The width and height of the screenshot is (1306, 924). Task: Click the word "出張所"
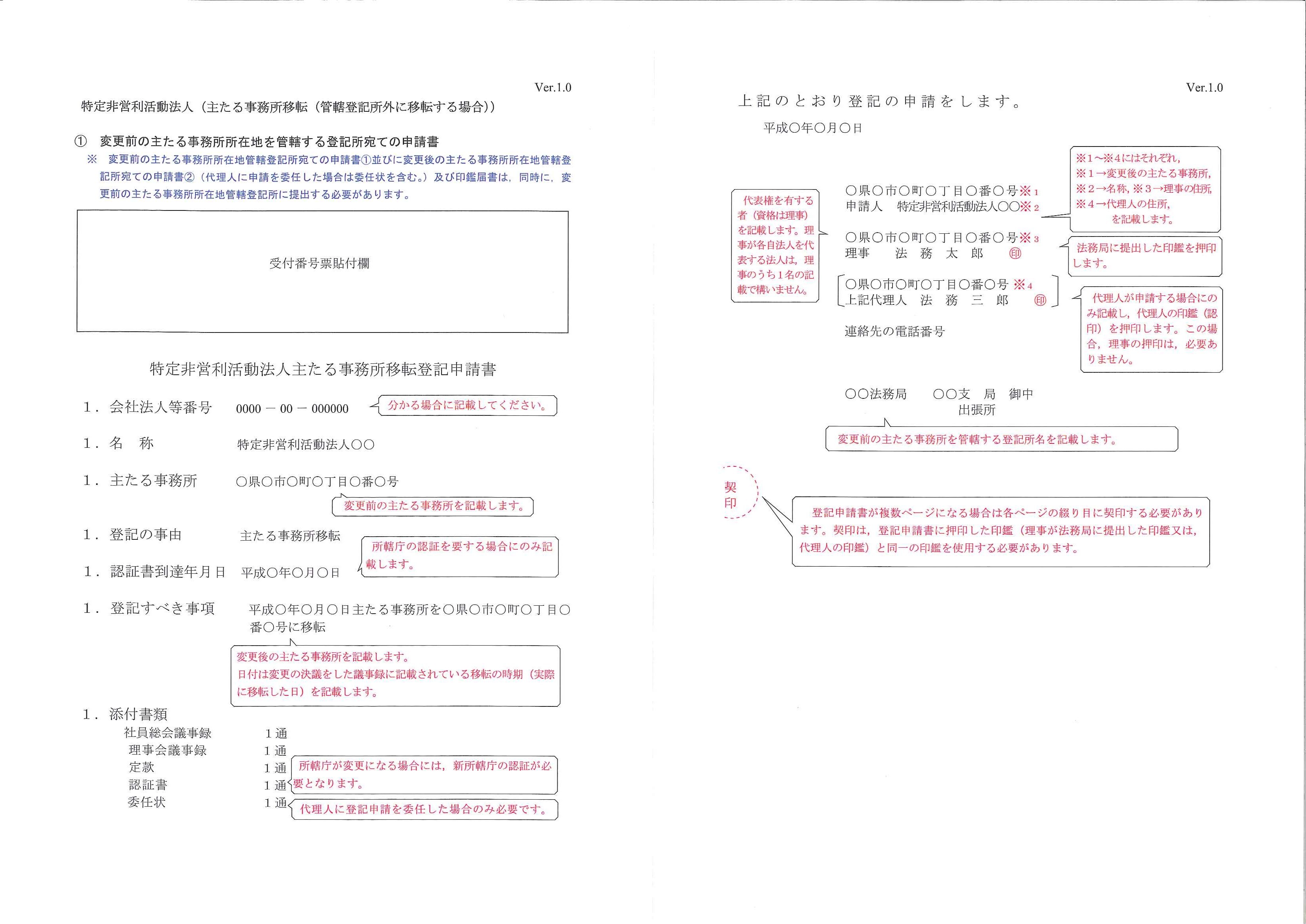[x=977, y=409]
